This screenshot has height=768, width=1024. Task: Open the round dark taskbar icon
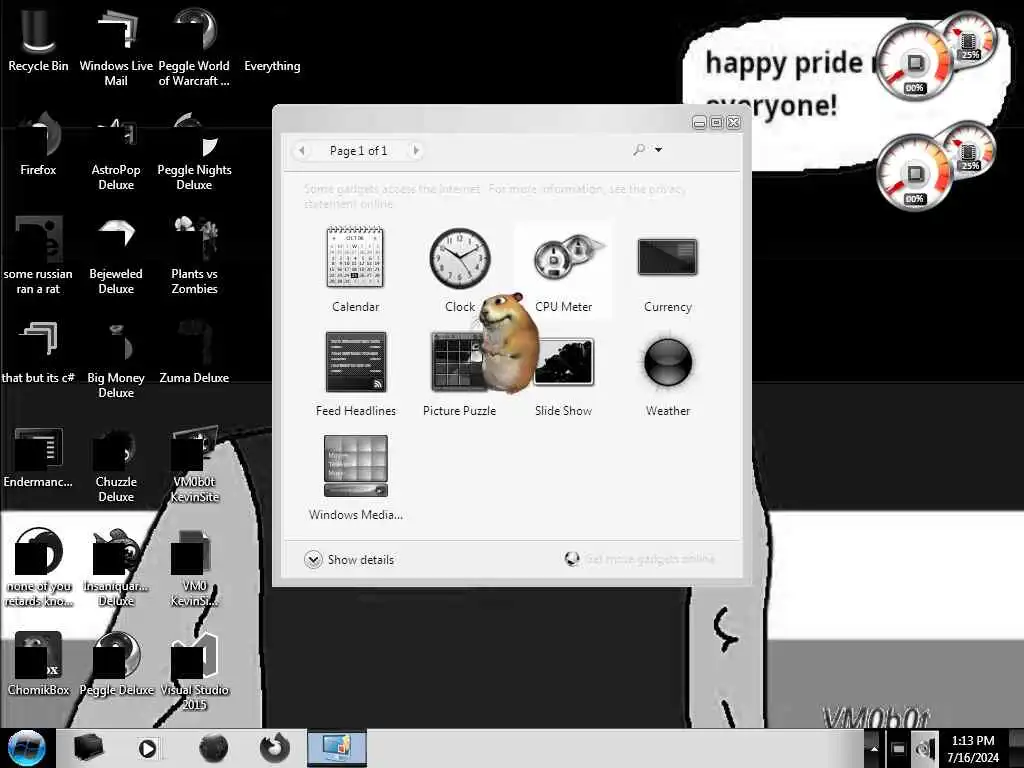214,748
